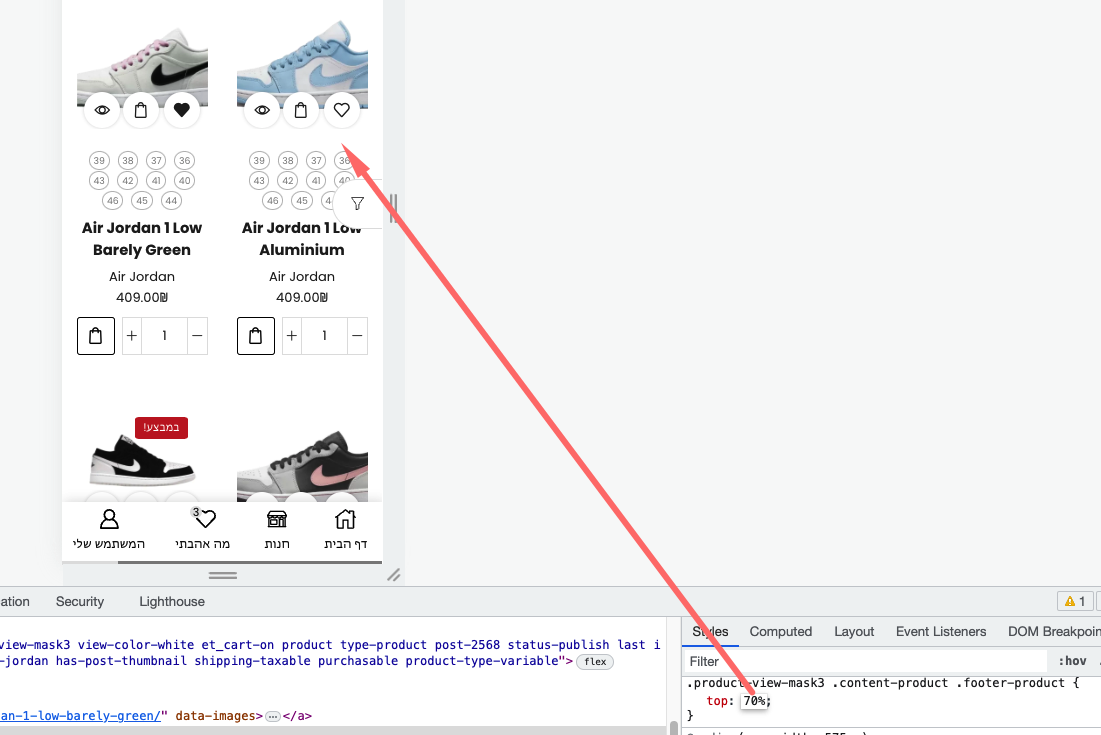Open the black and white shoe with sale badge
The width and height of the screenshot is (1101, 735).
pyautogui.click(x=143, y=460)
